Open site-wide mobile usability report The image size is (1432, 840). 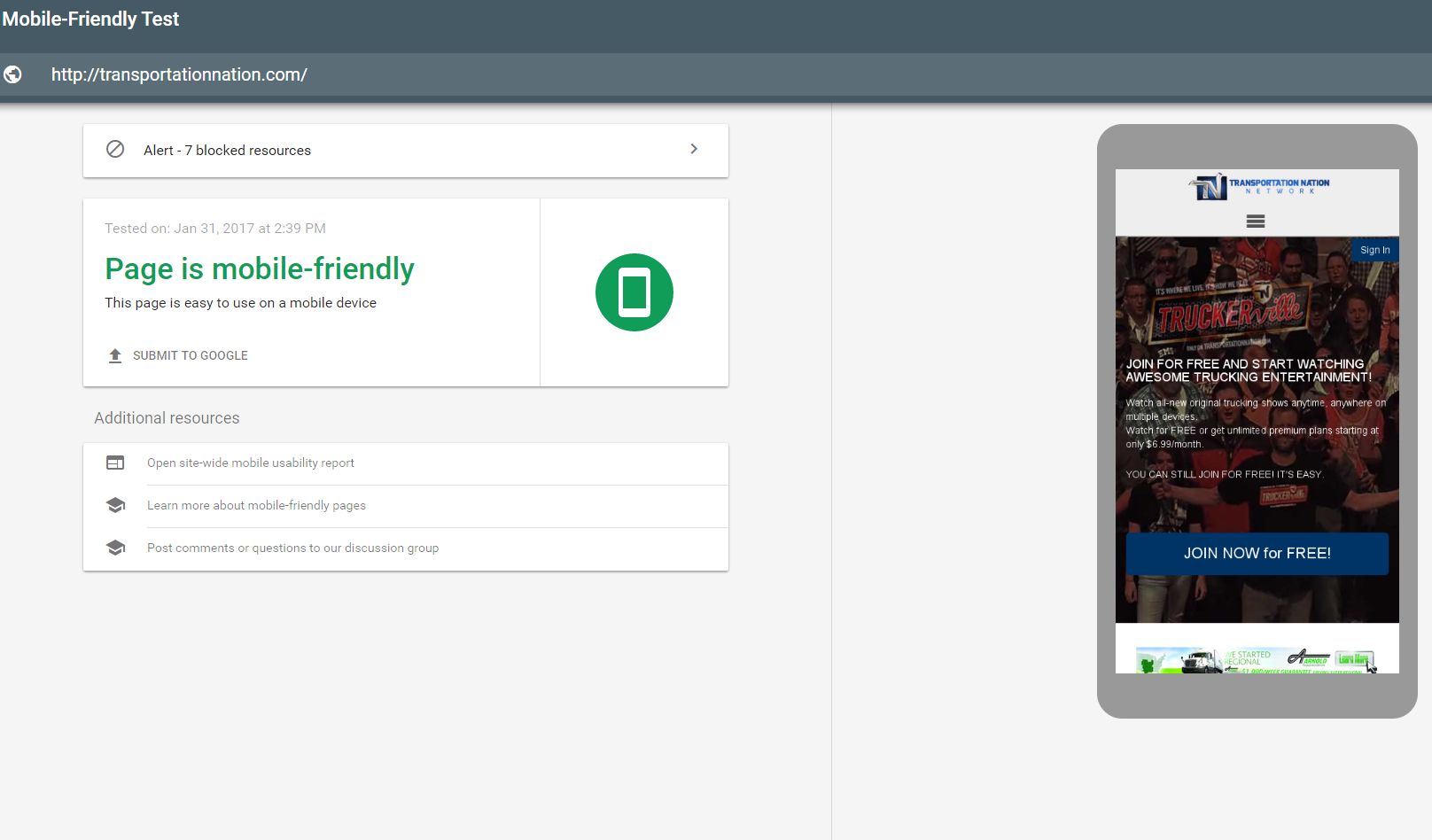(251, 463)
